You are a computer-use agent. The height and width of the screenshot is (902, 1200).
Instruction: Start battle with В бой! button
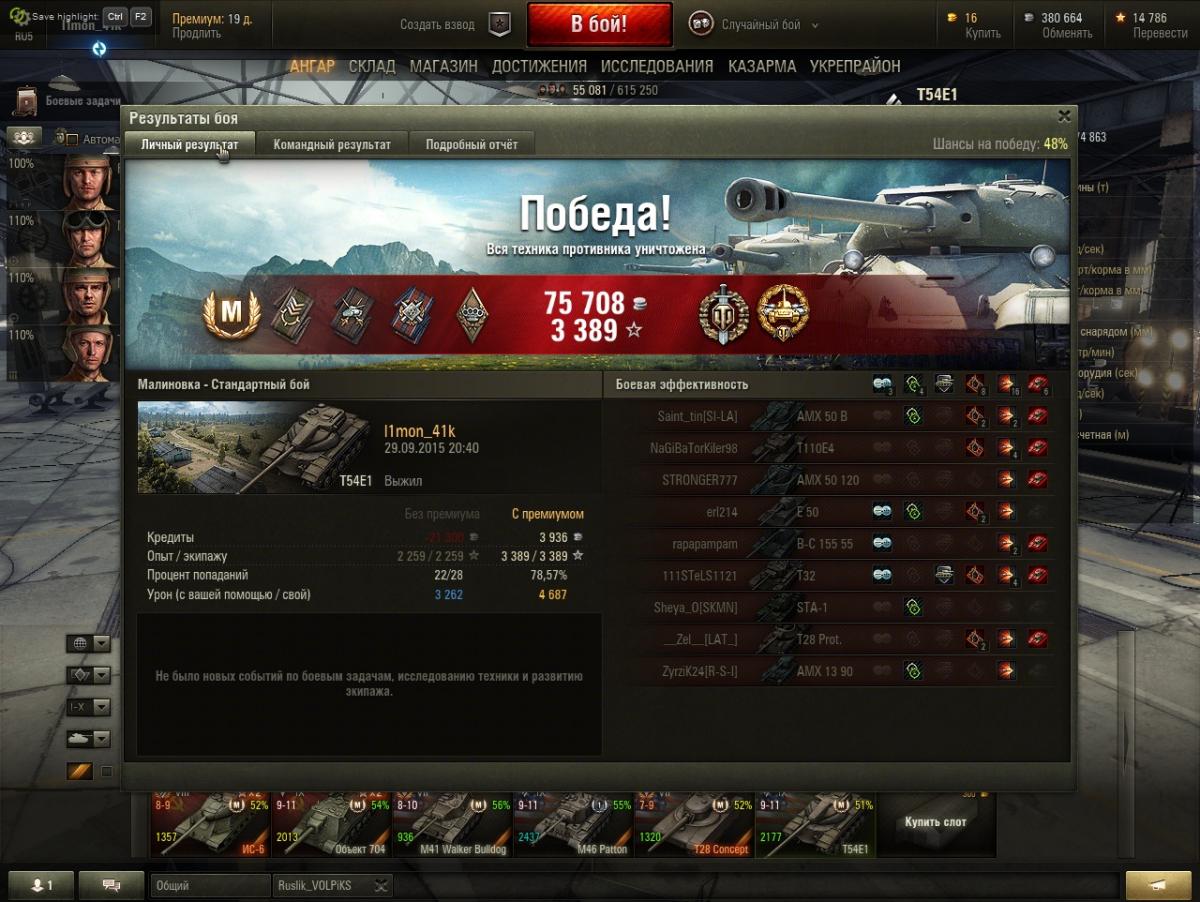click(x=599, y=25)
